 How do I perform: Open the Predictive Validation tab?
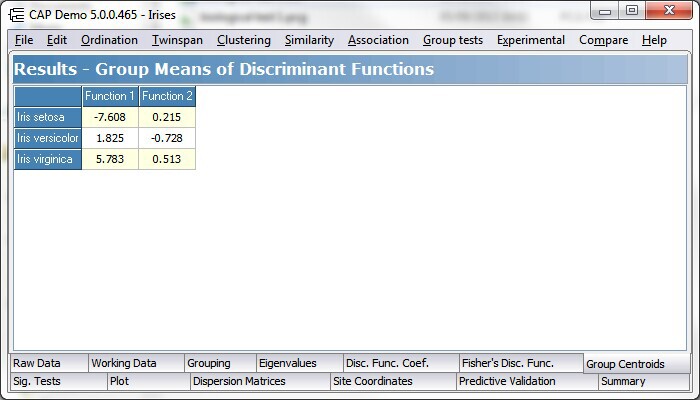click(x=527, y=382)
